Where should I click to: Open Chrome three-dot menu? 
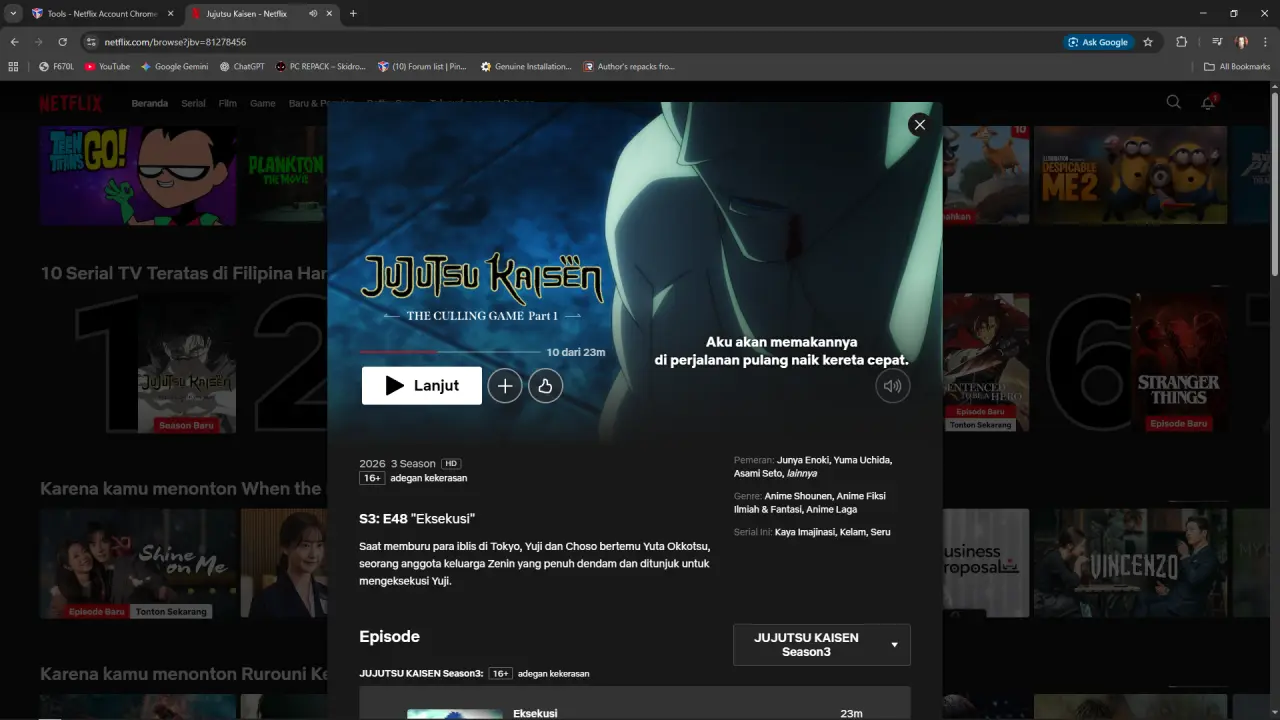click(1265, 42)
